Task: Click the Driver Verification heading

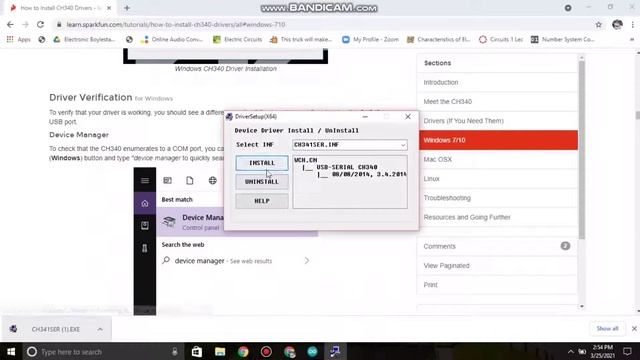Action: click(x=91, y=98)
